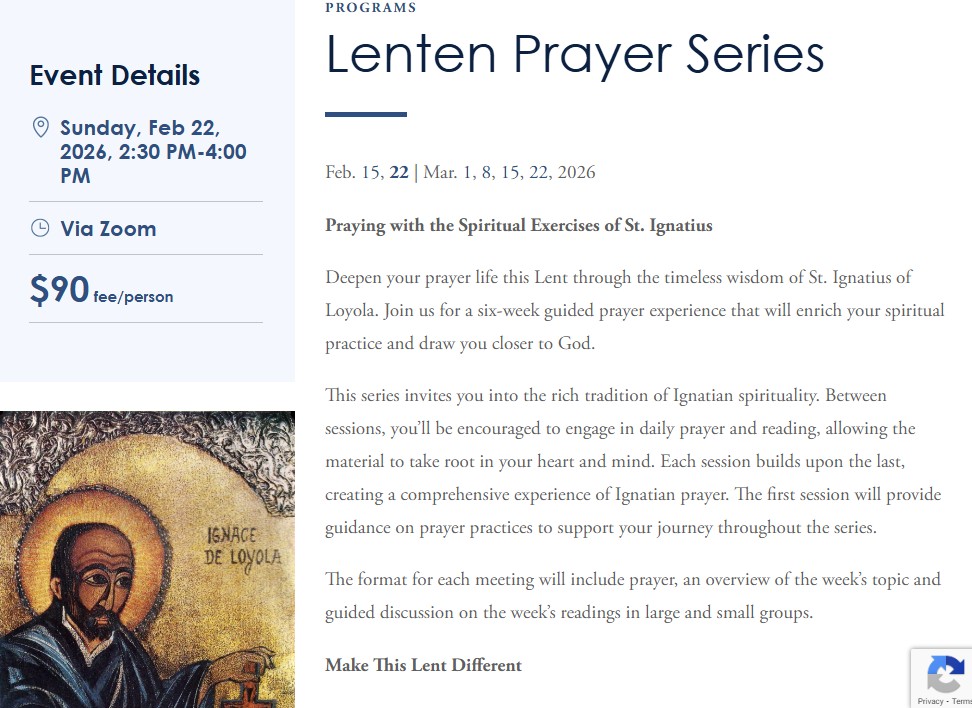Click the blue divider bar under the title
The height and width of the screenshot is (708, 972).
366,115
